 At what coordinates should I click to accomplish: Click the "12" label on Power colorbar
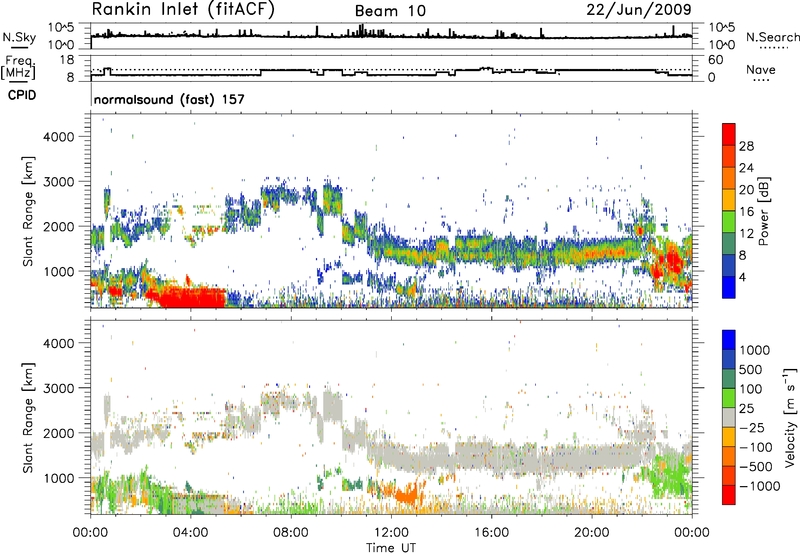(746, 234)
